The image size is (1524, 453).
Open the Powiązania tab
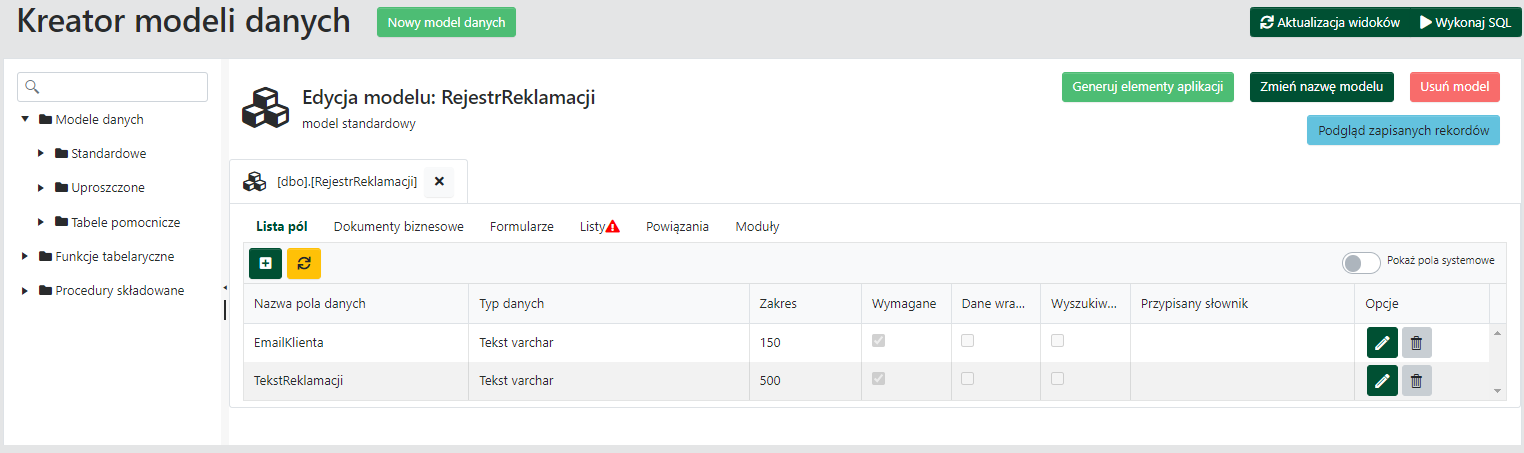click(x=677, y=227)
